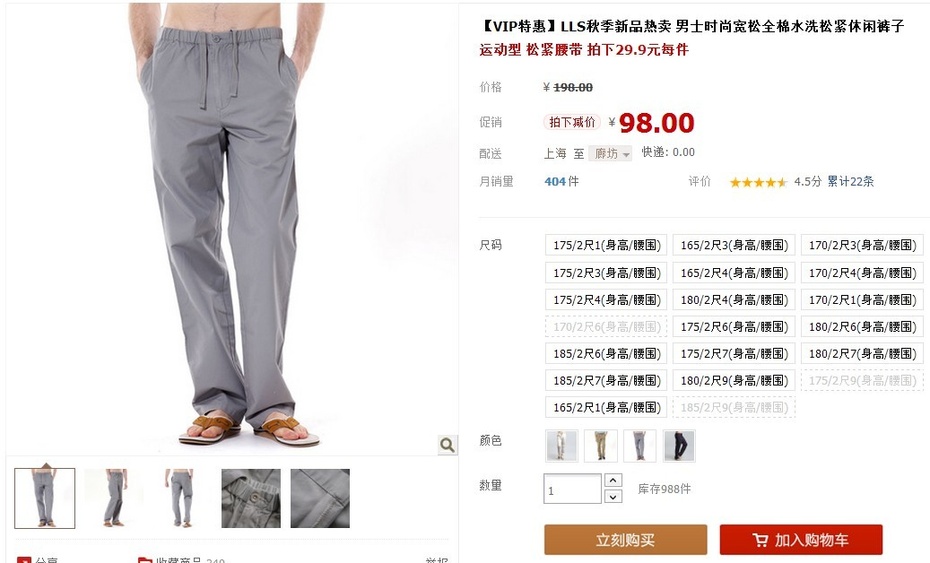Open the 累计22条 reviews link
This screenshot has height=563, width=930.
pyautogui.click(x=851, y=182)
